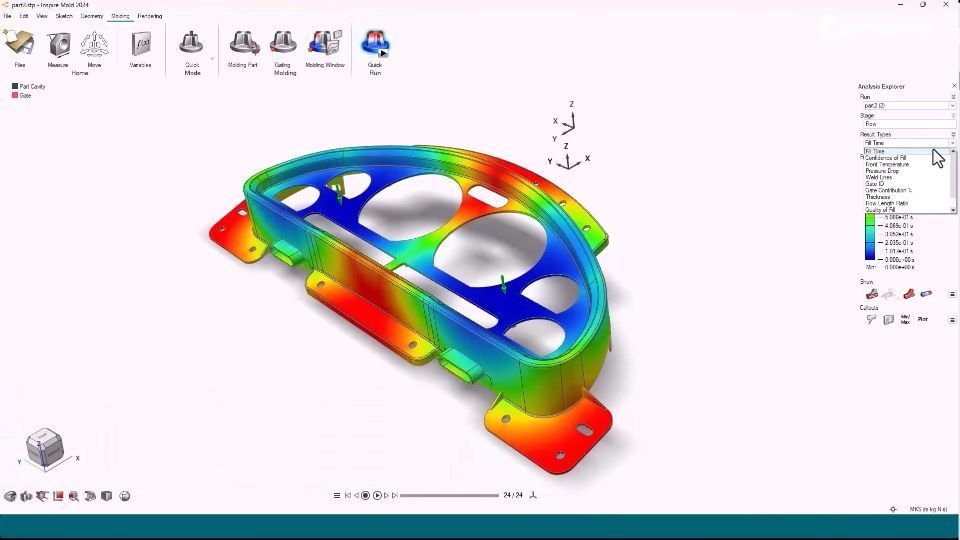This screenshot has height=540, width=960.
Task: Click the red square view icon at bottom-left
Action: pyautogui.click(x=58, y=496)
